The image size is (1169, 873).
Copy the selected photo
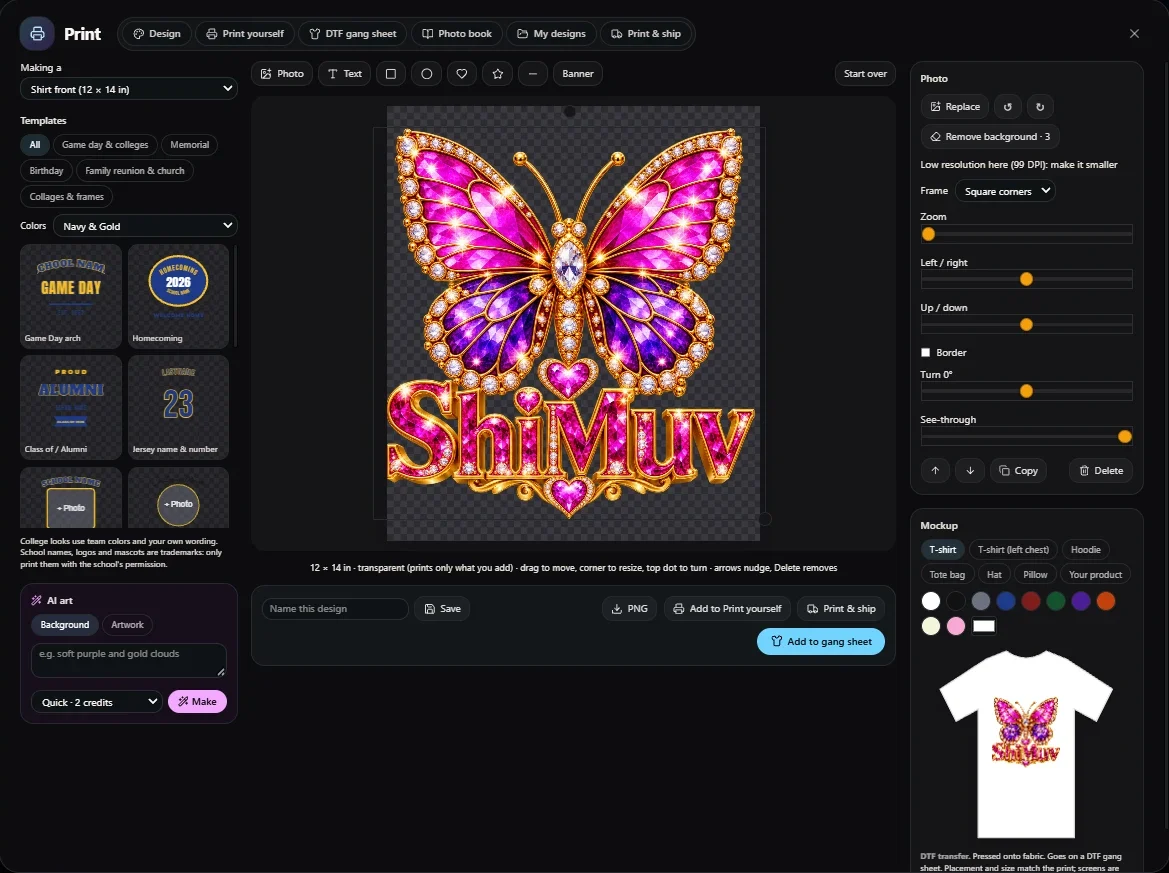coord(1018,470)
